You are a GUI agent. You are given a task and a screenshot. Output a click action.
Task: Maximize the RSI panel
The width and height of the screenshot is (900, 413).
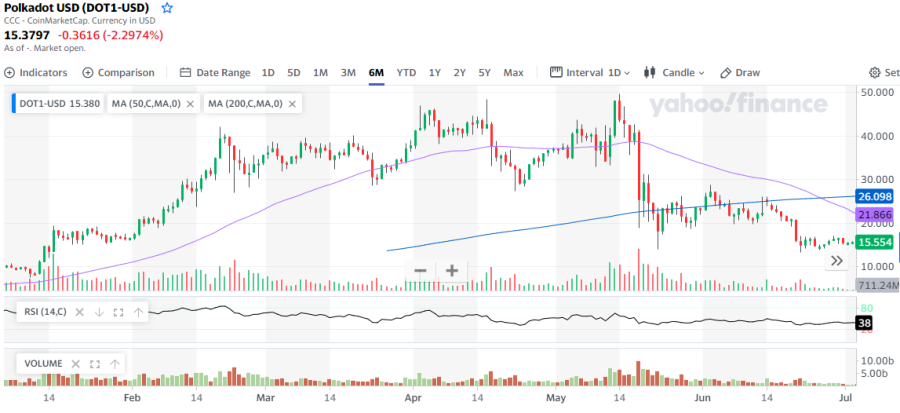pyautogui.click(x=118, y=312)
